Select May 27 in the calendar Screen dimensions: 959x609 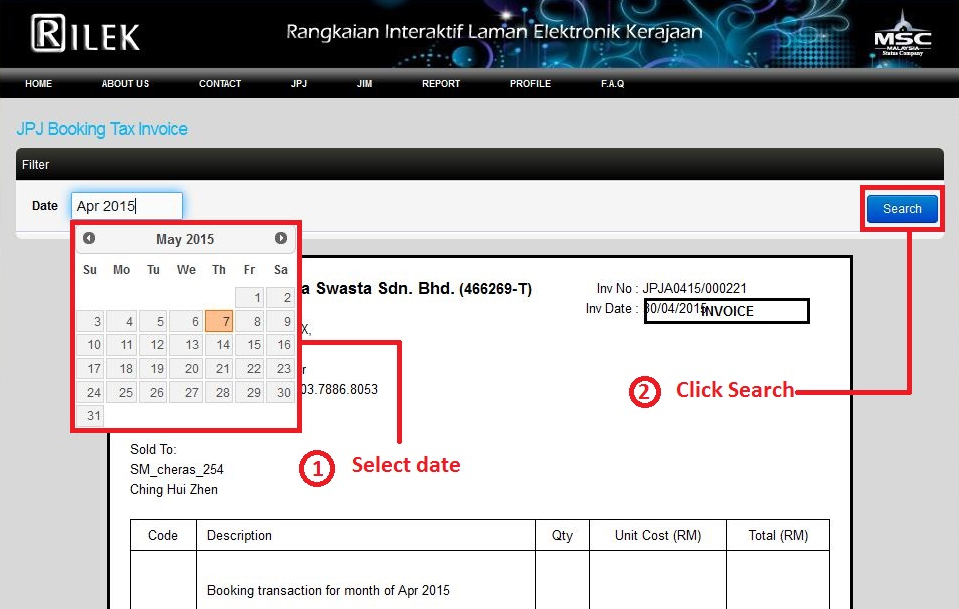coord(186,393)
